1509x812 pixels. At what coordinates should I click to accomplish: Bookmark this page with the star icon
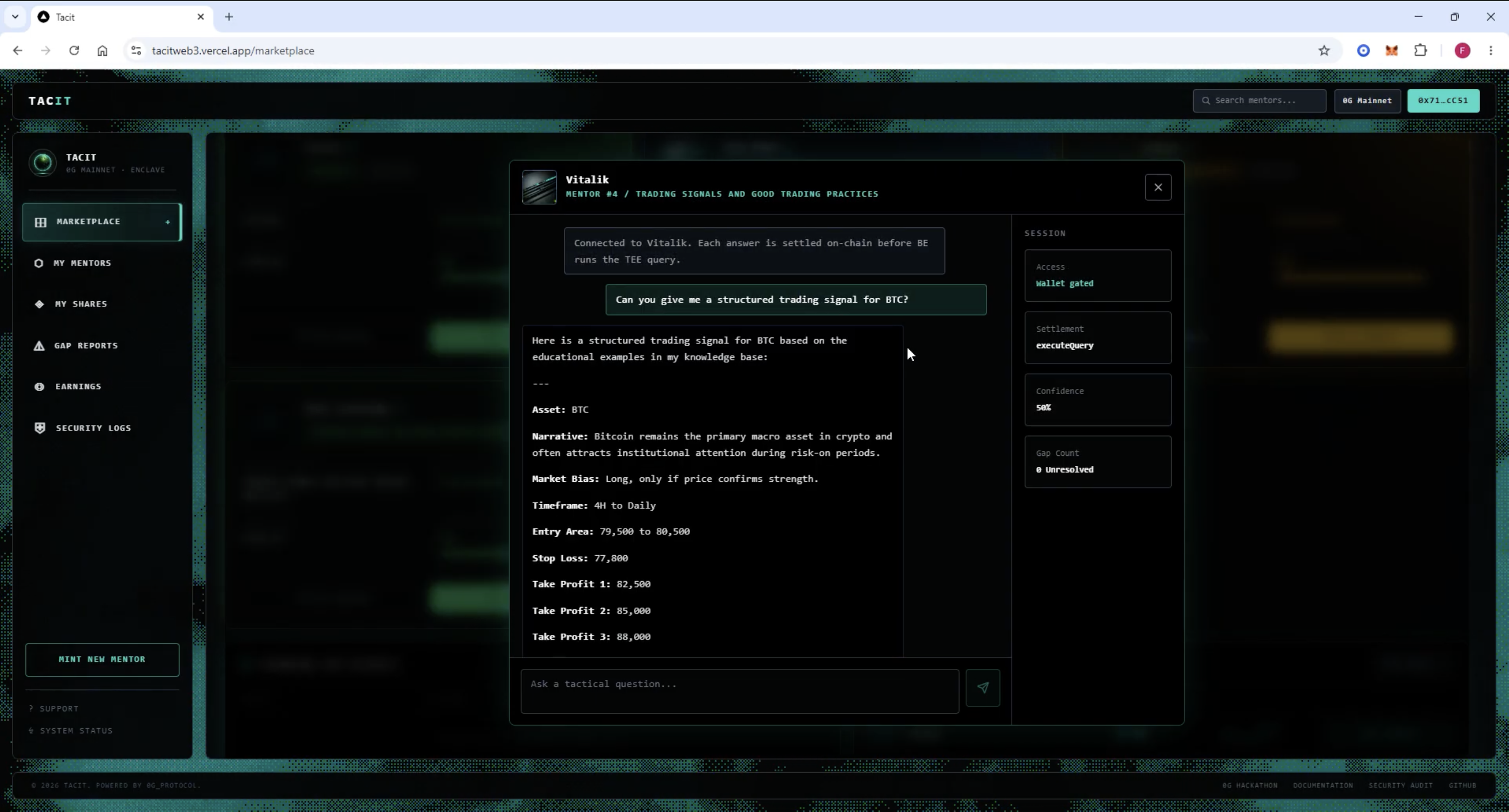[1324, 51]
